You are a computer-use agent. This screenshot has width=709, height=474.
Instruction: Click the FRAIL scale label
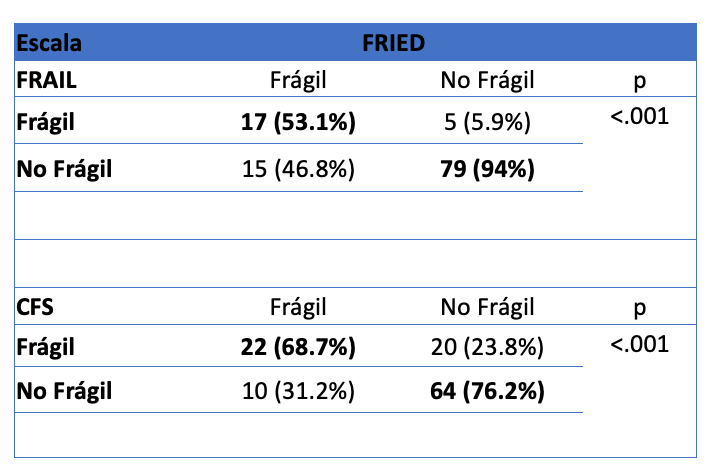pos(47,80)
